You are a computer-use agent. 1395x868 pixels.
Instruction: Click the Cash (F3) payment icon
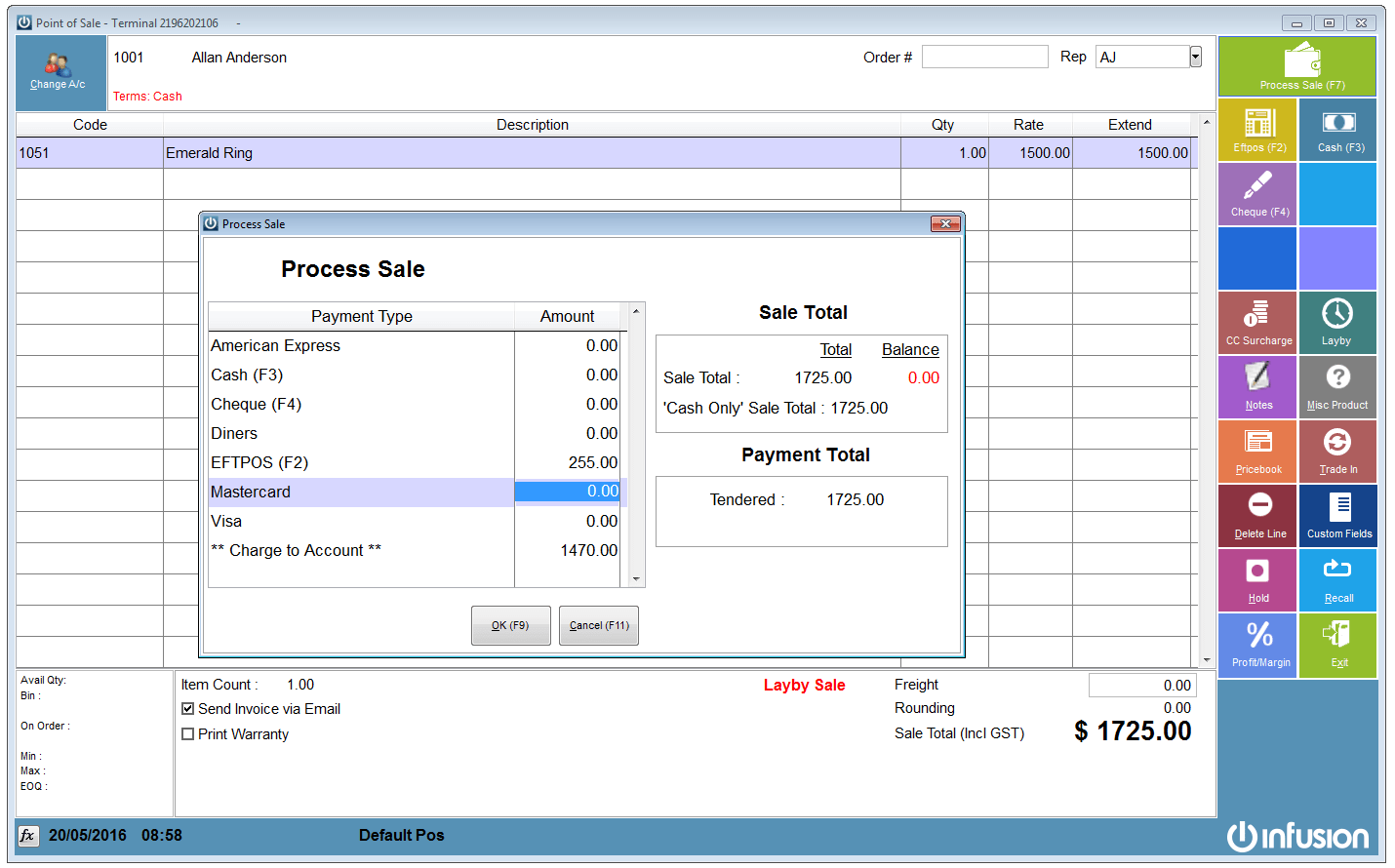(x=1337, y=129)
